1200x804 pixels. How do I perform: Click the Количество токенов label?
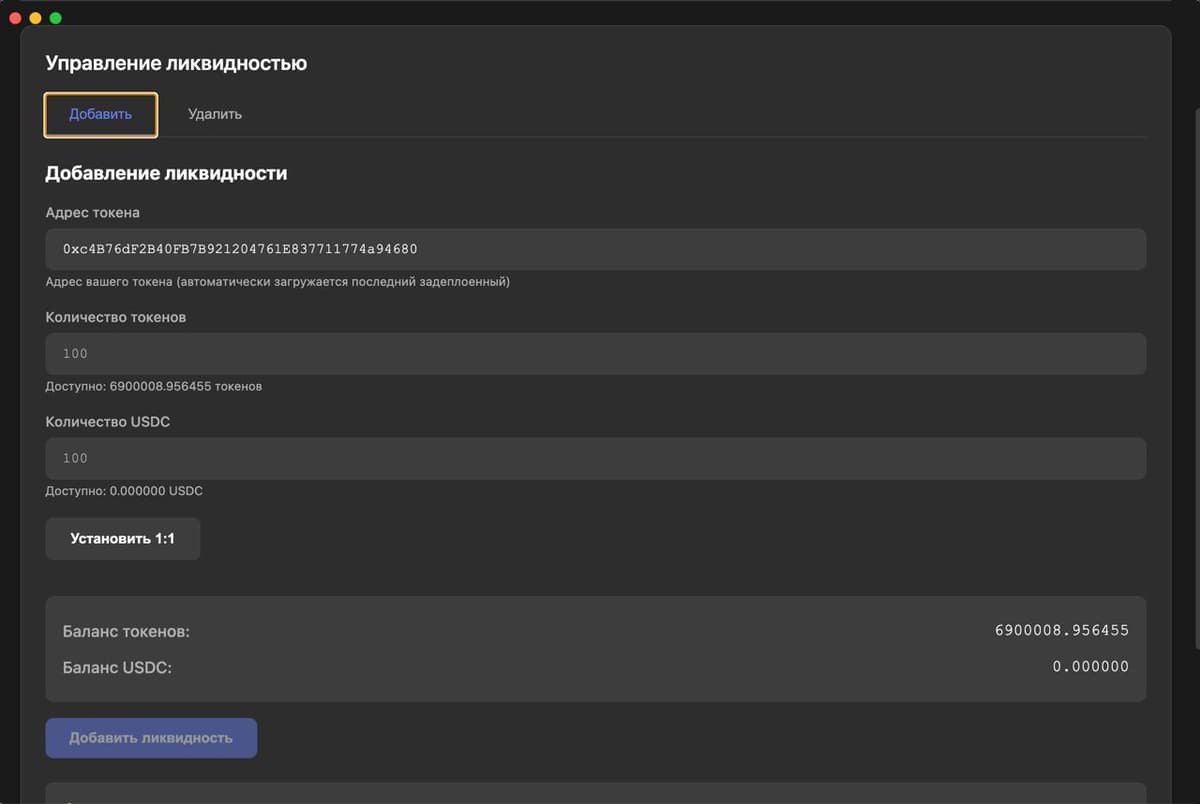tap(115, 317)
